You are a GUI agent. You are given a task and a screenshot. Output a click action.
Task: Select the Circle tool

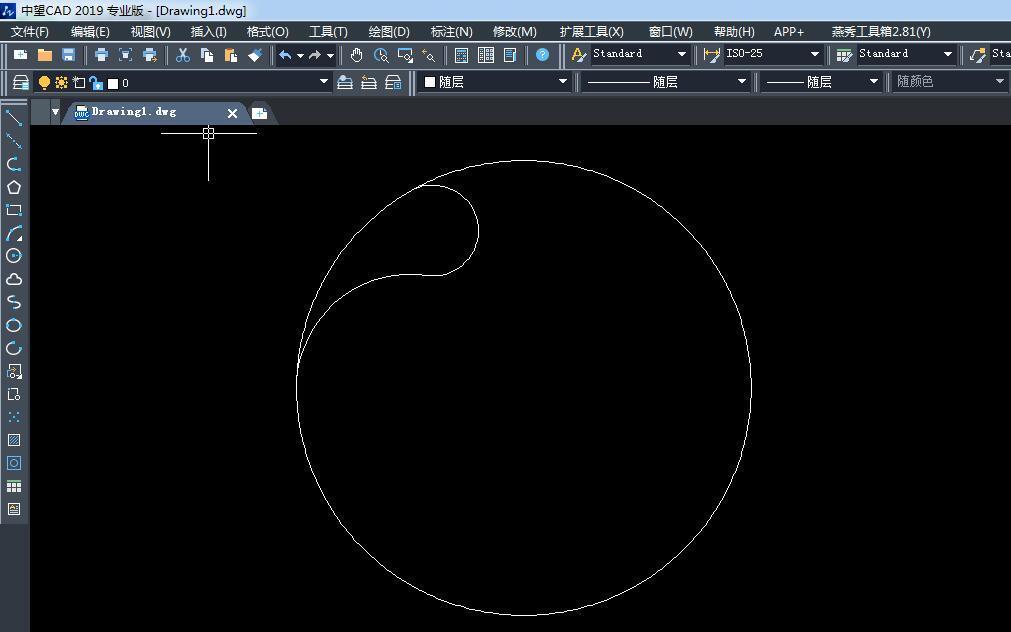14,256
